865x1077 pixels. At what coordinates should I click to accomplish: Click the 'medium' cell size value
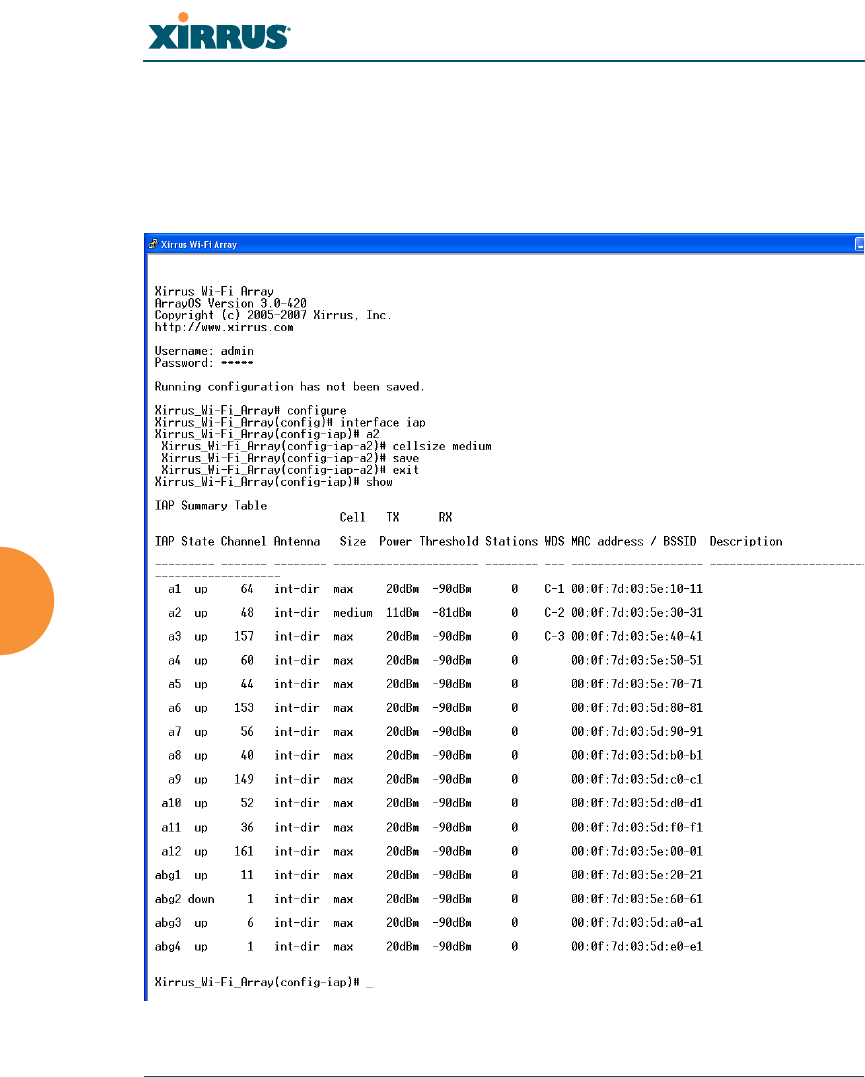[x=353, y=613]
